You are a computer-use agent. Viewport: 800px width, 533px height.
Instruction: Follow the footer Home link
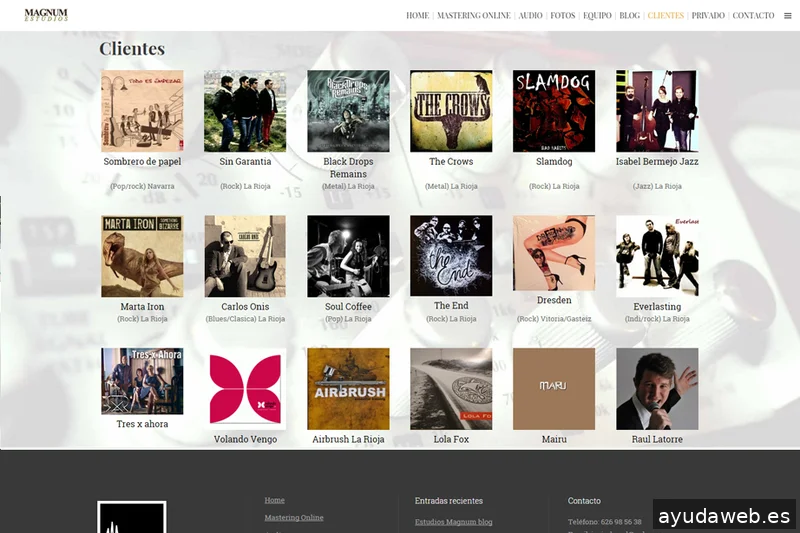click(x=274, y=500)
